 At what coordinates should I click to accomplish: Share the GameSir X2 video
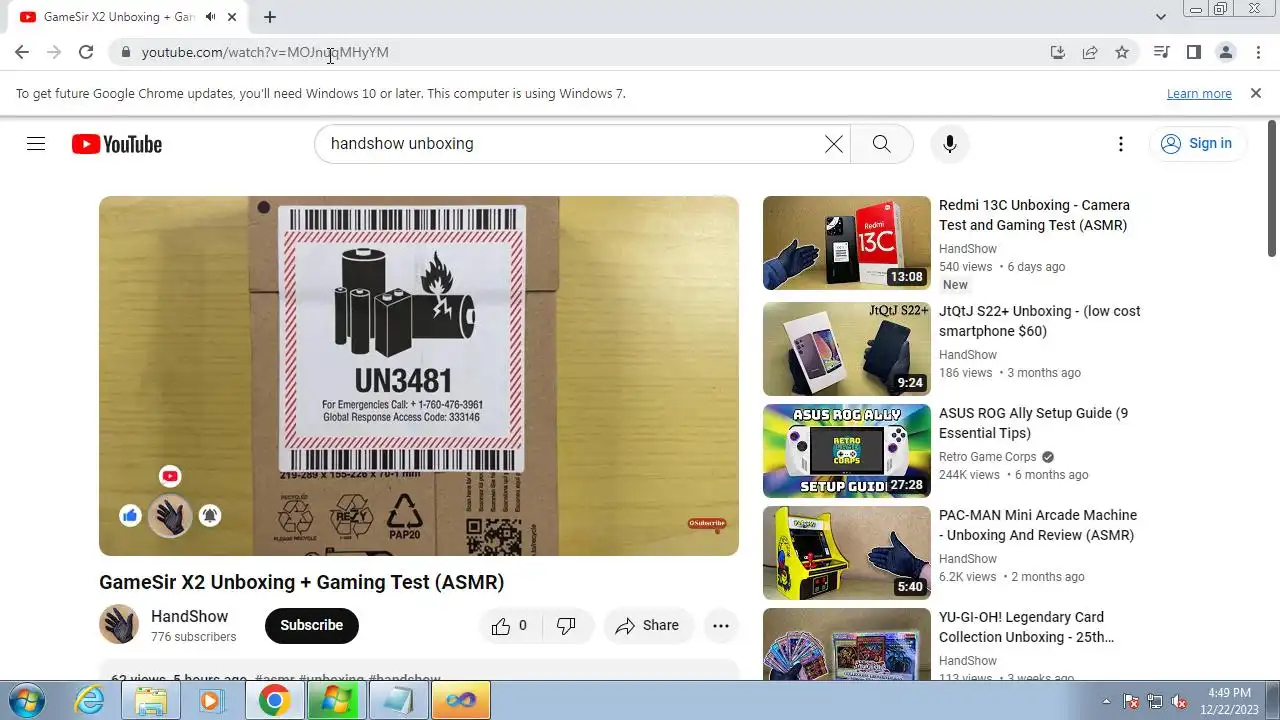(648, 626)
